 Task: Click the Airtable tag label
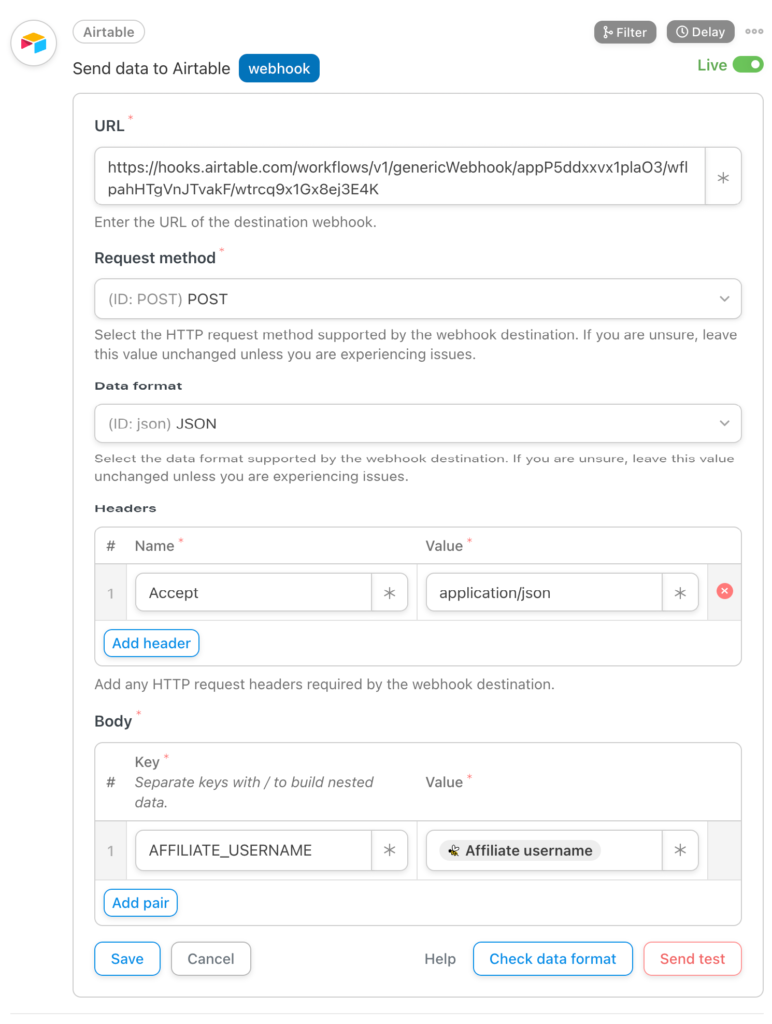109,32
